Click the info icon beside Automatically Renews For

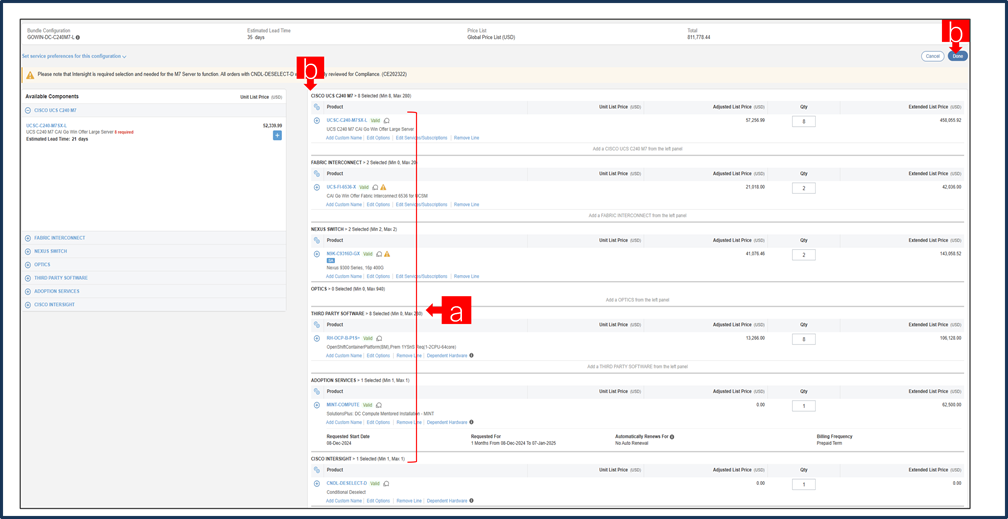pyautogui.click(x=672, y=437)
